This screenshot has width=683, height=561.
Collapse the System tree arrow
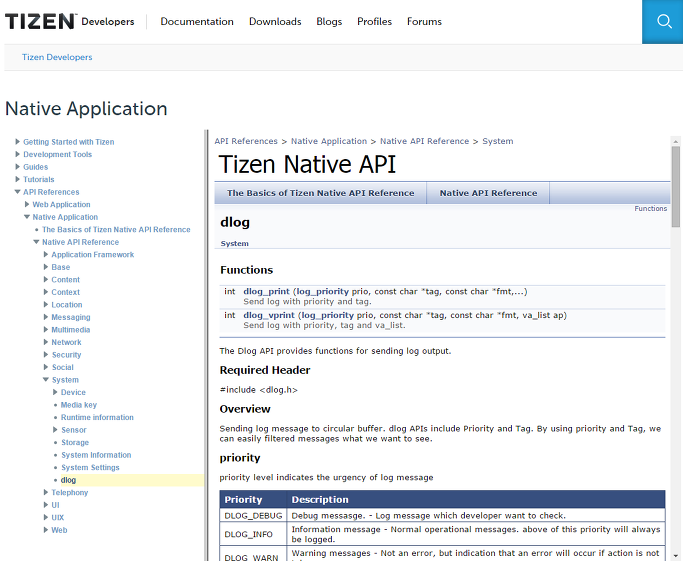coord(46,380)
